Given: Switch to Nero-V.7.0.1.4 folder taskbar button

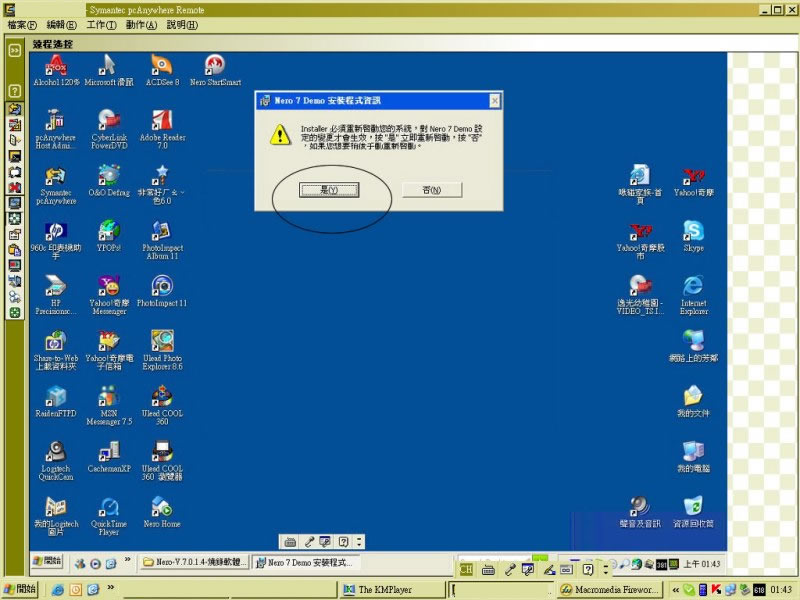Looking at the screenshot, I should point(194,562).
